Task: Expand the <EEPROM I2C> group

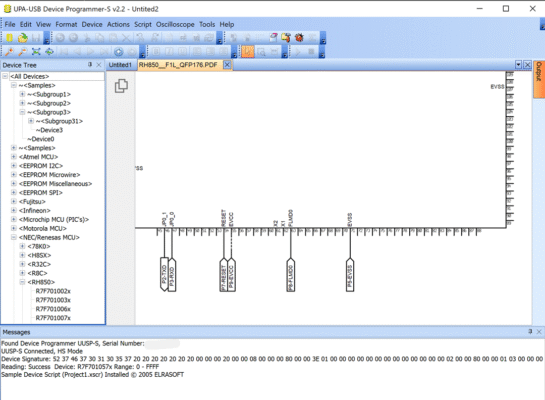Action: (x=14, y=166)
